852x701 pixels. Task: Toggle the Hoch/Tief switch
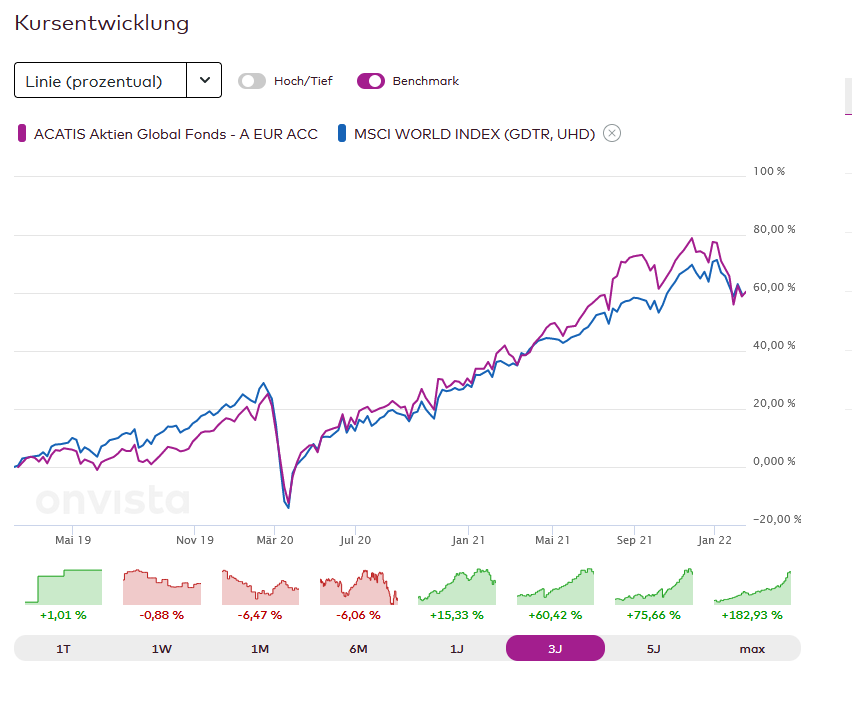tap(252, 81)
